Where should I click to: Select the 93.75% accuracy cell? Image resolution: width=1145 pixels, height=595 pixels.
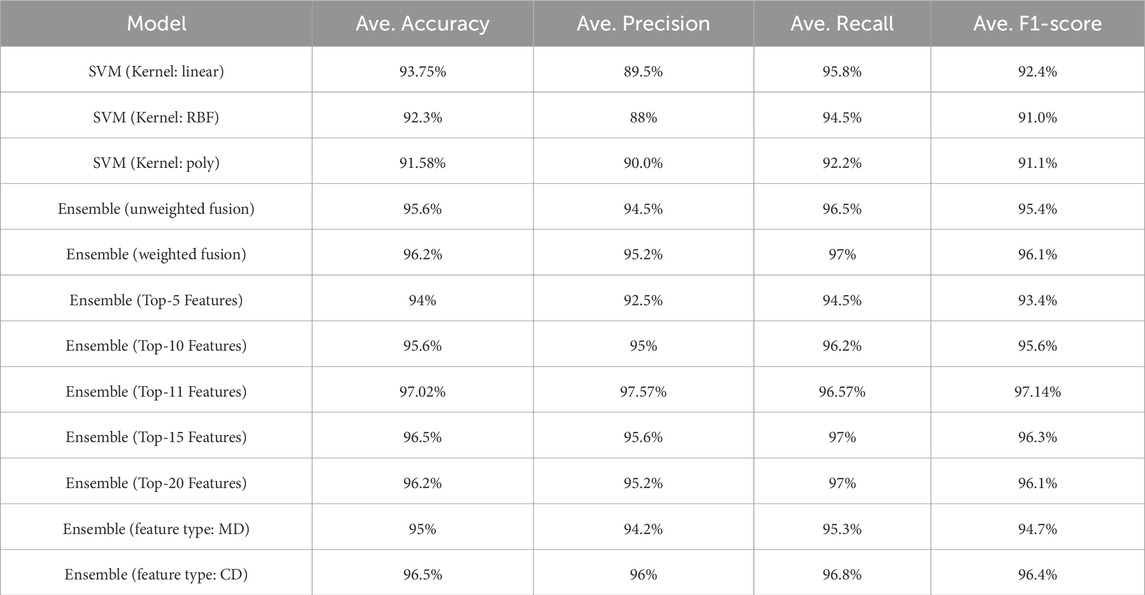pos(422,71)
